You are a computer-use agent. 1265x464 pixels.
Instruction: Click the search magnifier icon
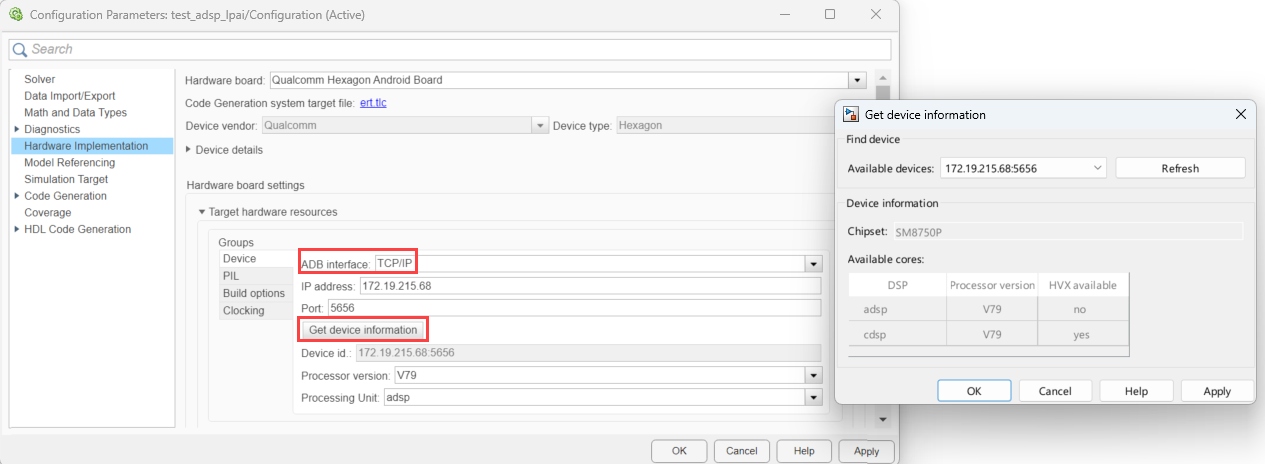pyautogui.click(x=19, y=49)
